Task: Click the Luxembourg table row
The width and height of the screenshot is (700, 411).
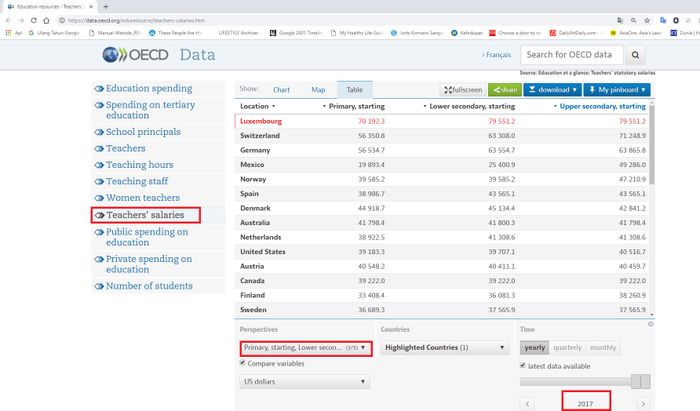Action: click(442, 121)
